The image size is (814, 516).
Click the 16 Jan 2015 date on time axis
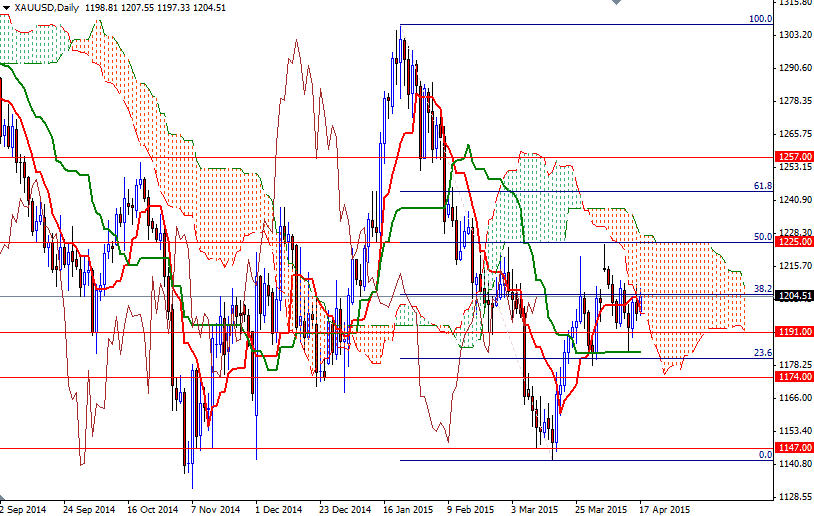[x=408, y=508]
